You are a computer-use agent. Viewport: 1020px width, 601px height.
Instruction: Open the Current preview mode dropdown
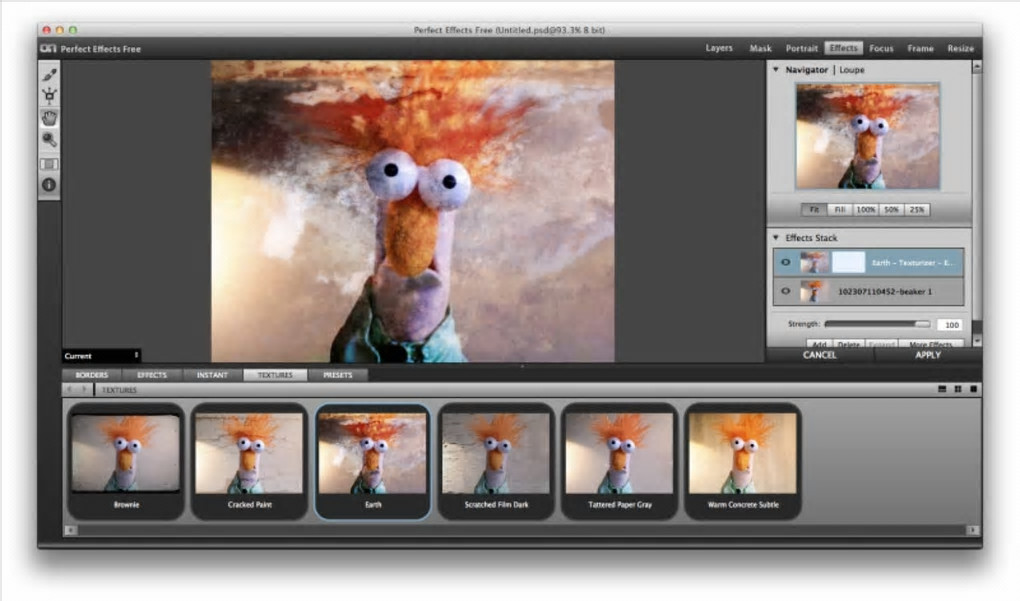tap(101, 356)
